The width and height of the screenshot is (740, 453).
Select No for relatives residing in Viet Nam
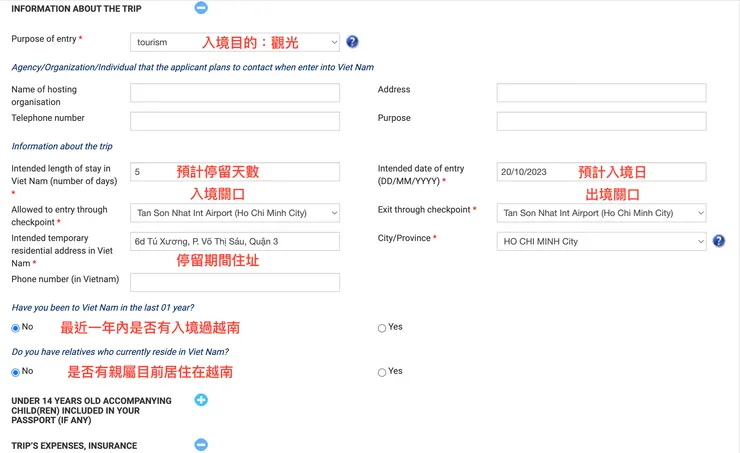(16, 372)
